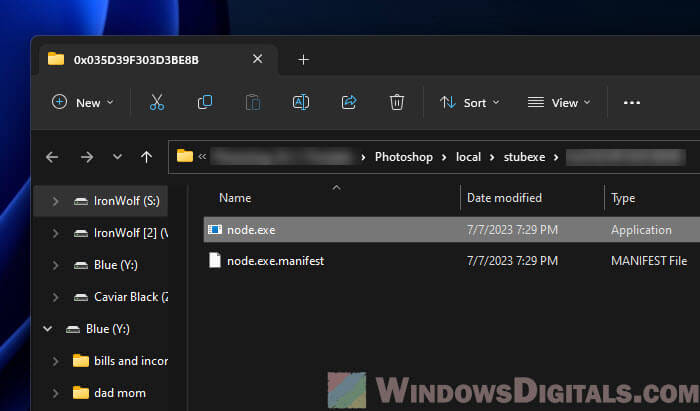The image size is (700, 411).
Task: Go forward with the right arrow
Action: click(x=87, y=157)
